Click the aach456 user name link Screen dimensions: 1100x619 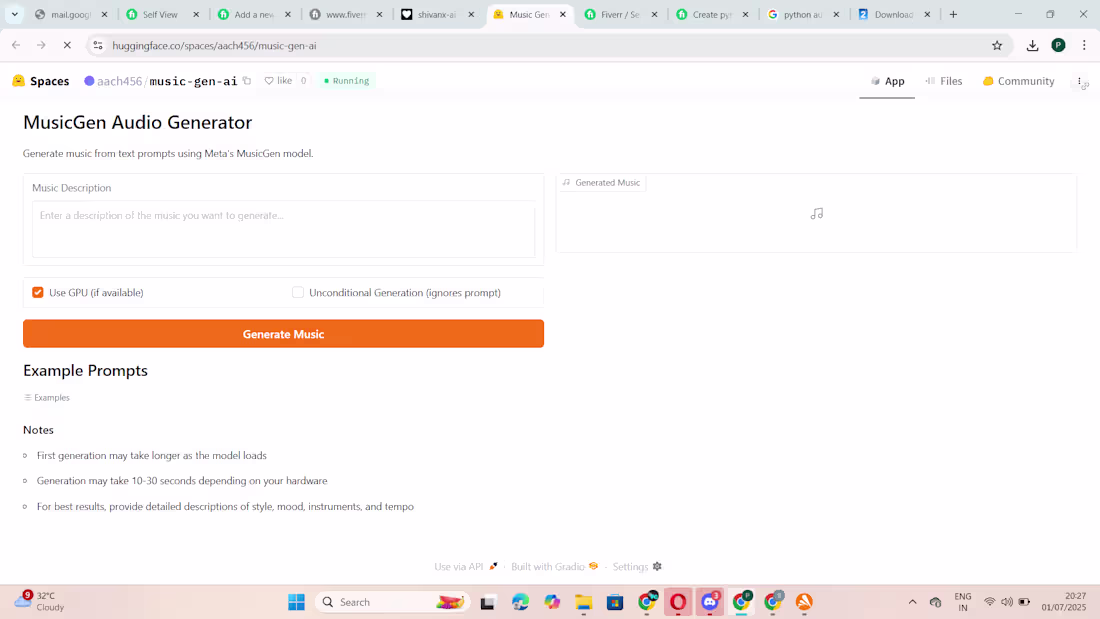click(119, 81)
